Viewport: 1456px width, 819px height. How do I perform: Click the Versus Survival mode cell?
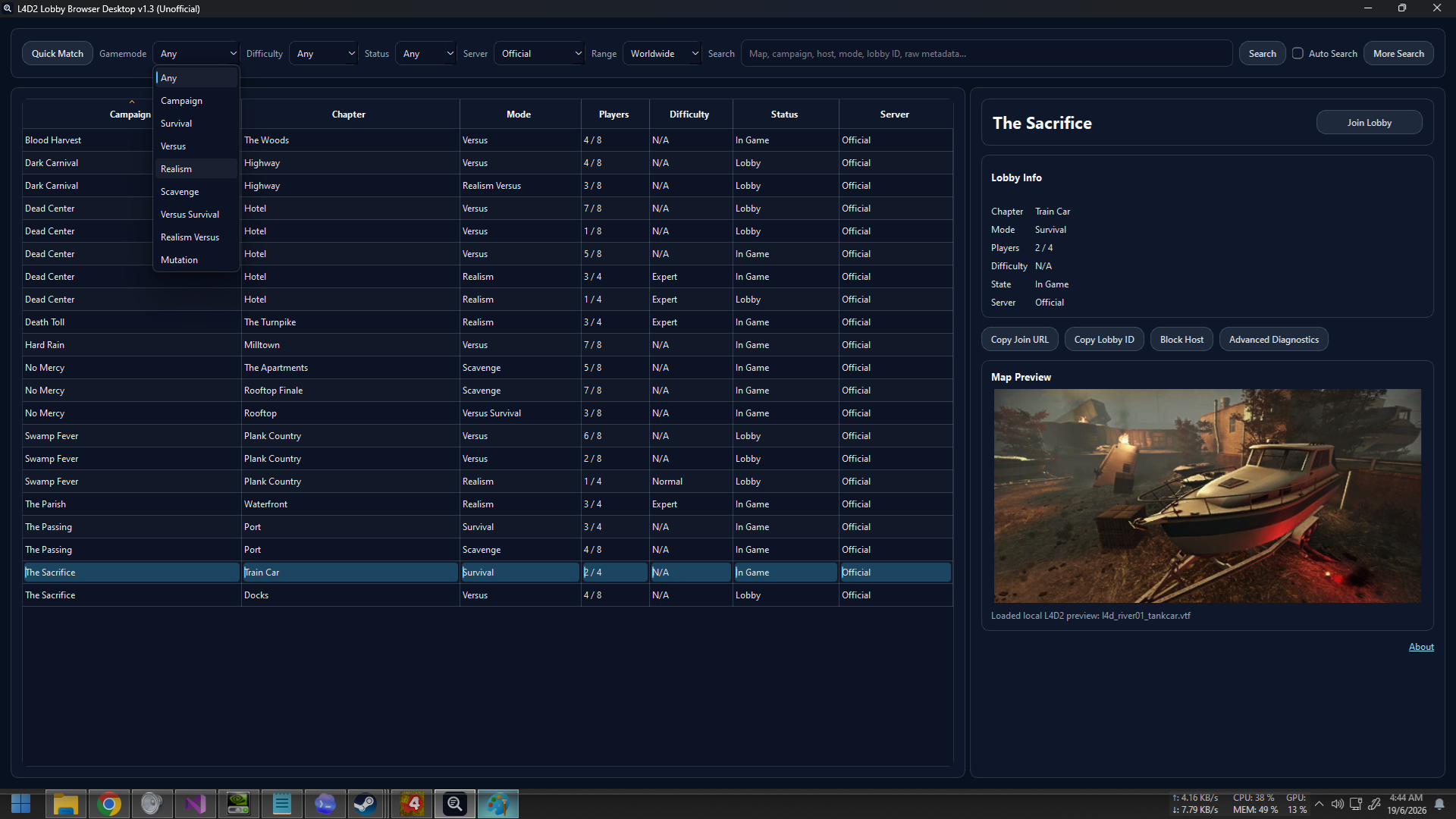click(519, 413)
